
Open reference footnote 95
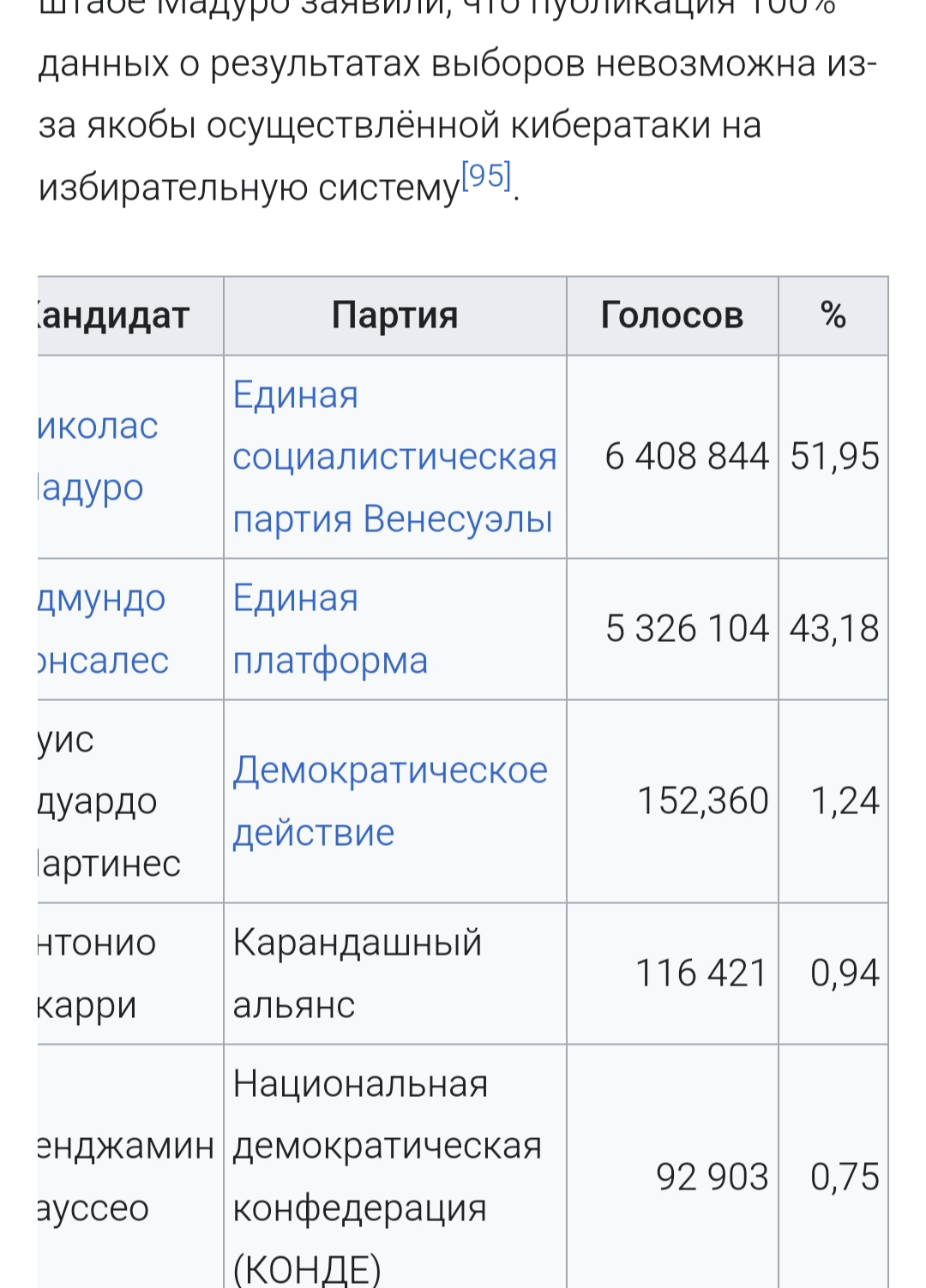[486, 177]
